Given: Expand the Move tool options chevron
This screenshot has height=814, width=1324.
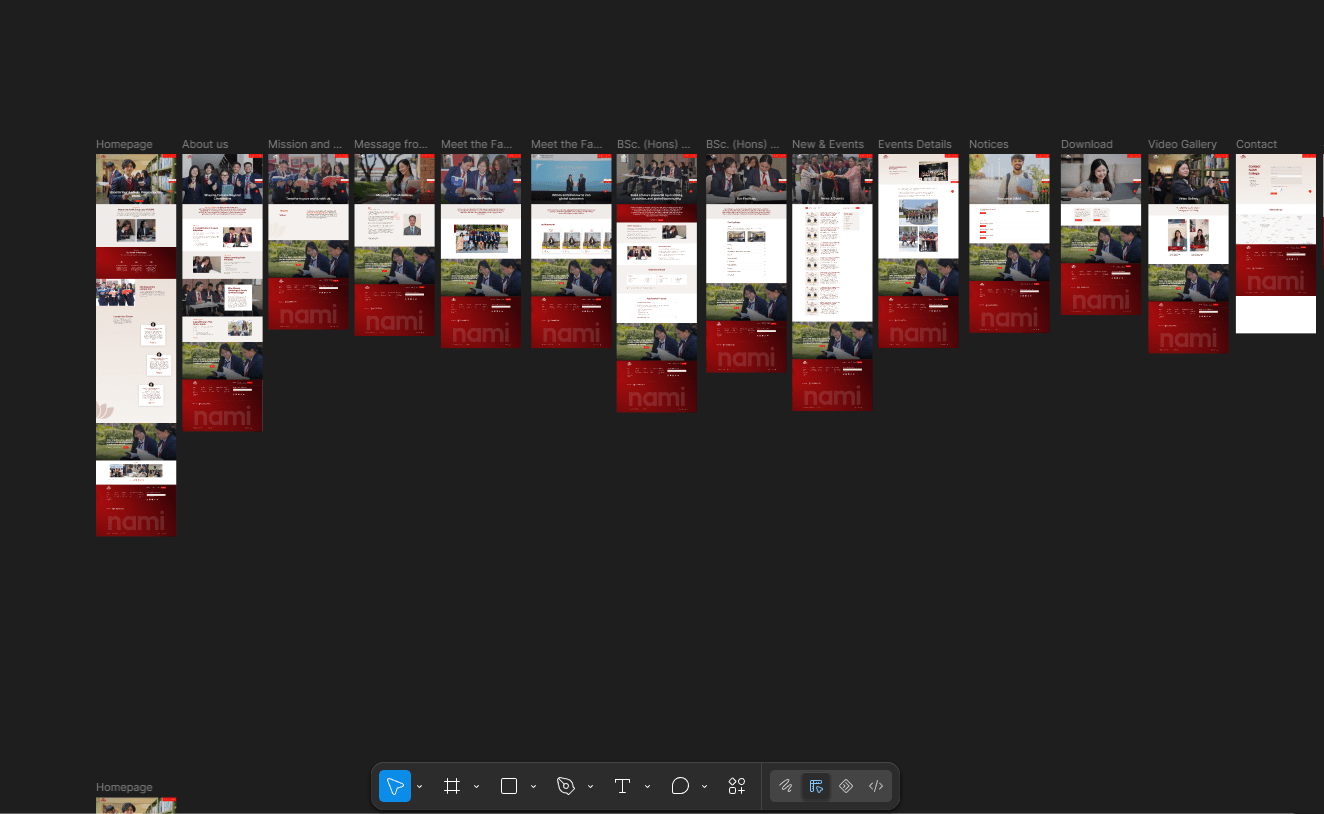Looking at the screenshot, I should click(x=419, y=787).
